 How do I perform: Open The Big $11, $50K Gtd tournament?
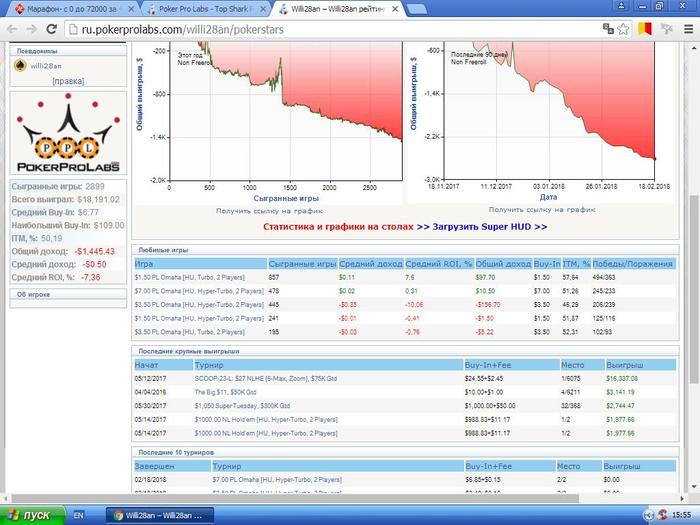click(x=225, y=392)
